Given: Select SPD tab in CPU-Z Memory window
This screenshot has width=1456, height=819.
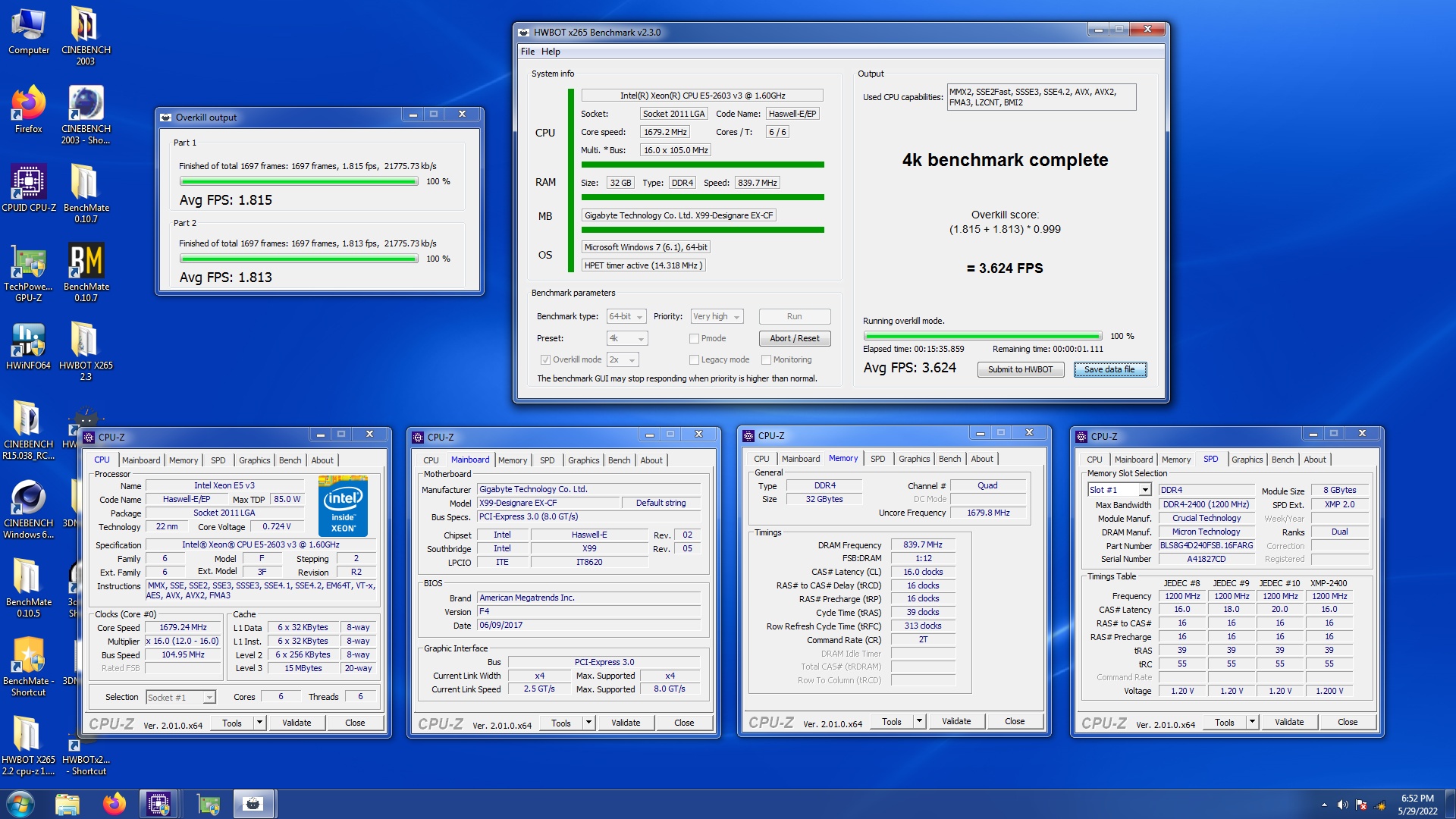Looking at the screenshot, I should pyautogui.click(x=877, y=459).
